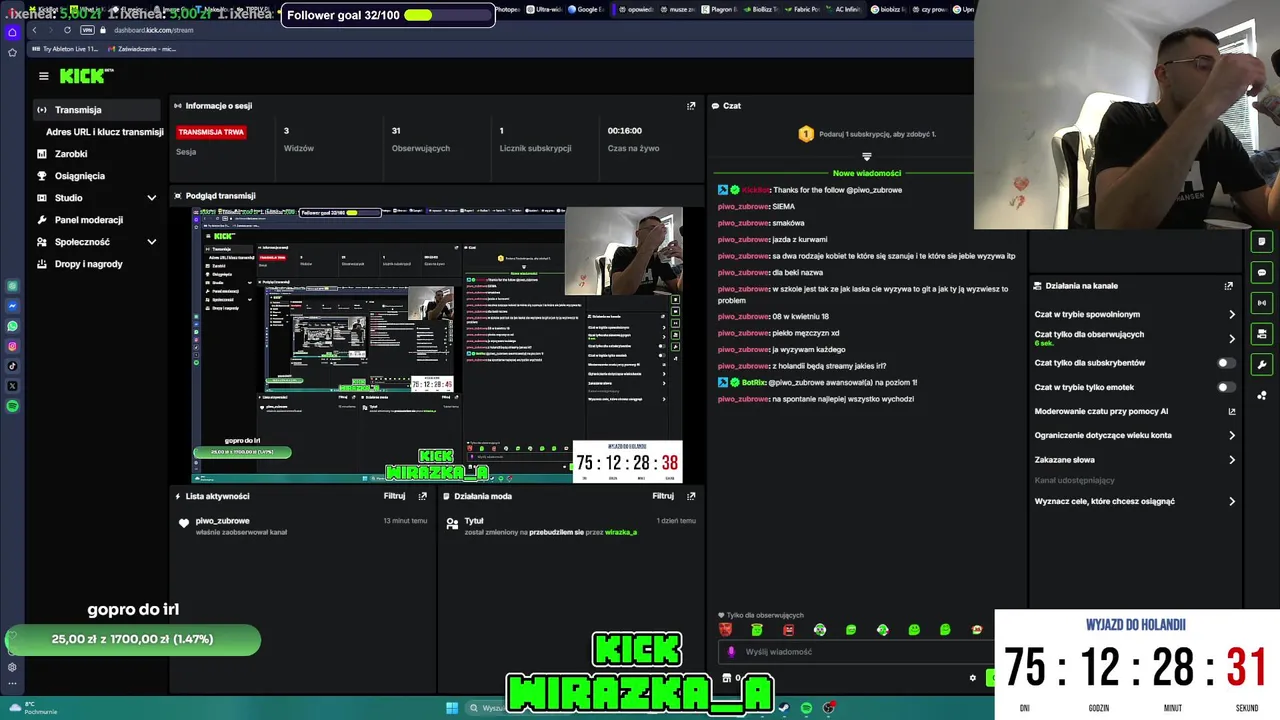This screenshot has width=1280, height=720.
Task: Open WhatsApp in browser sidebar
Action: tap(12, 326)
